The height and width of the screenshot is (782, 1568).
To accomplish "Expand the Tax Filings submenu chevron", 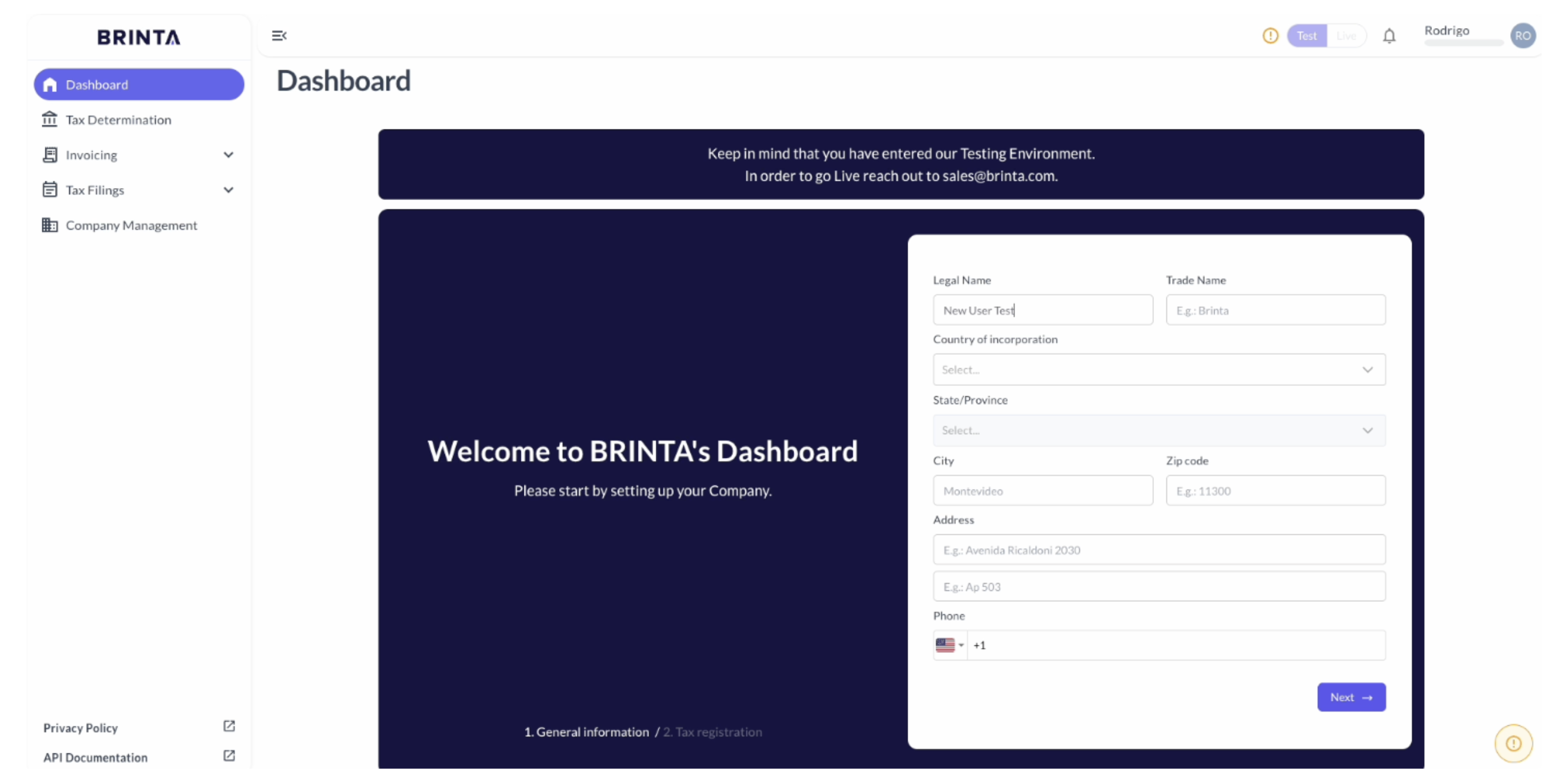I will pos(229,190).
